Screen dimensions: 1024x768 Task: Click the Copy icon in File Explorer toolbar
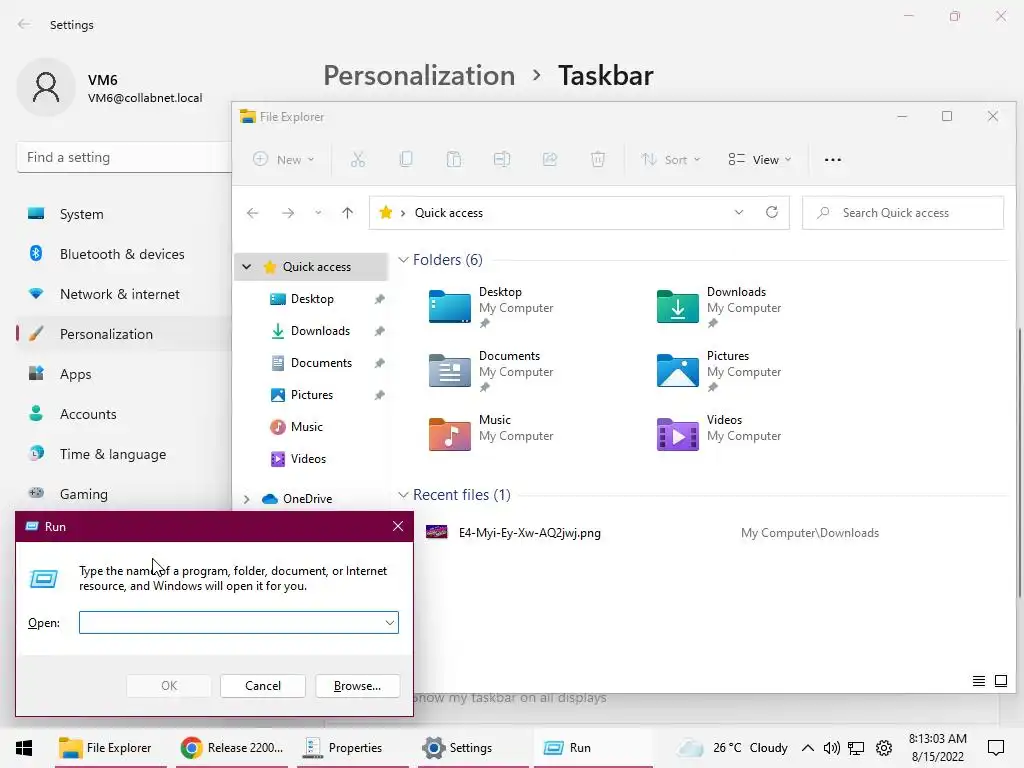pos(406,159)
